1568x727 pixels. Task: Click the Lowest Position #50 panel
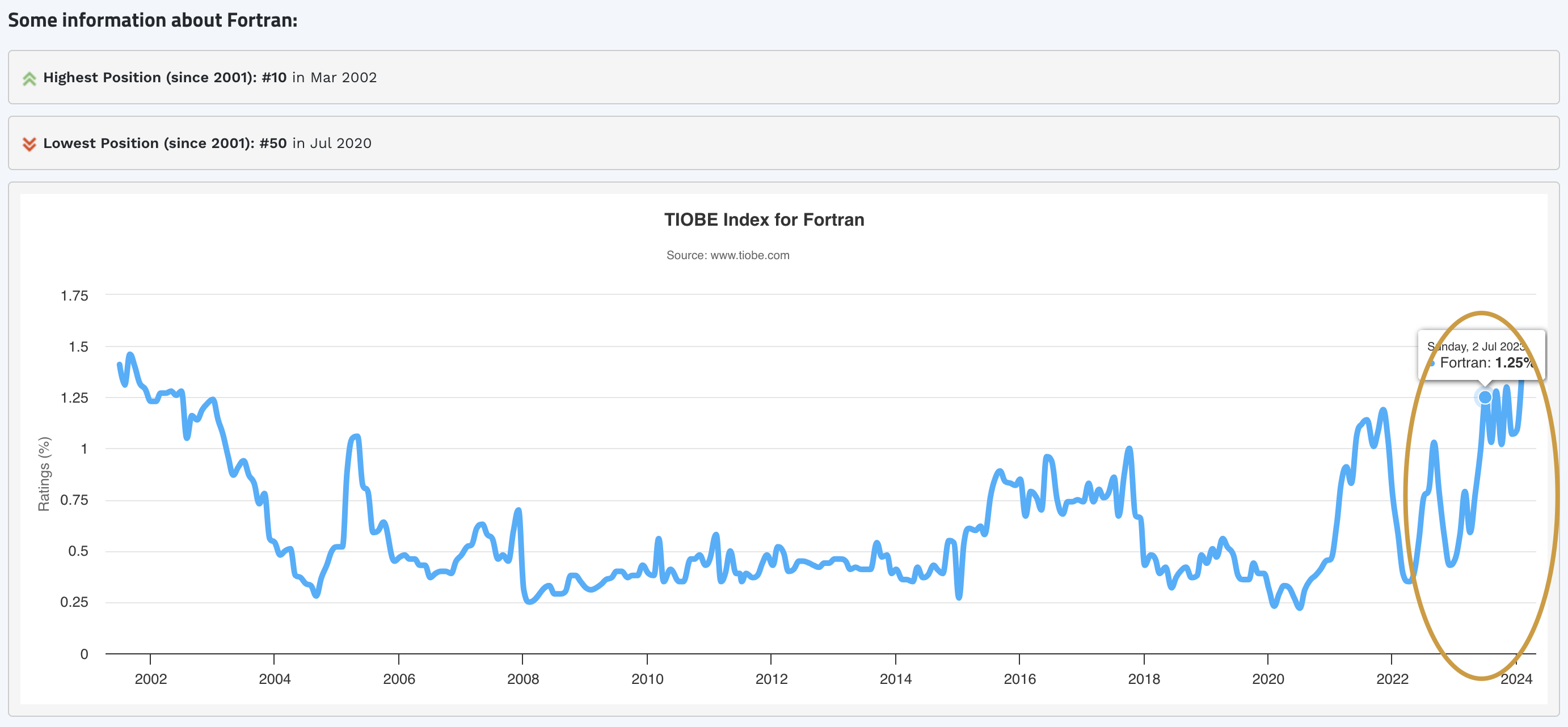783,143
